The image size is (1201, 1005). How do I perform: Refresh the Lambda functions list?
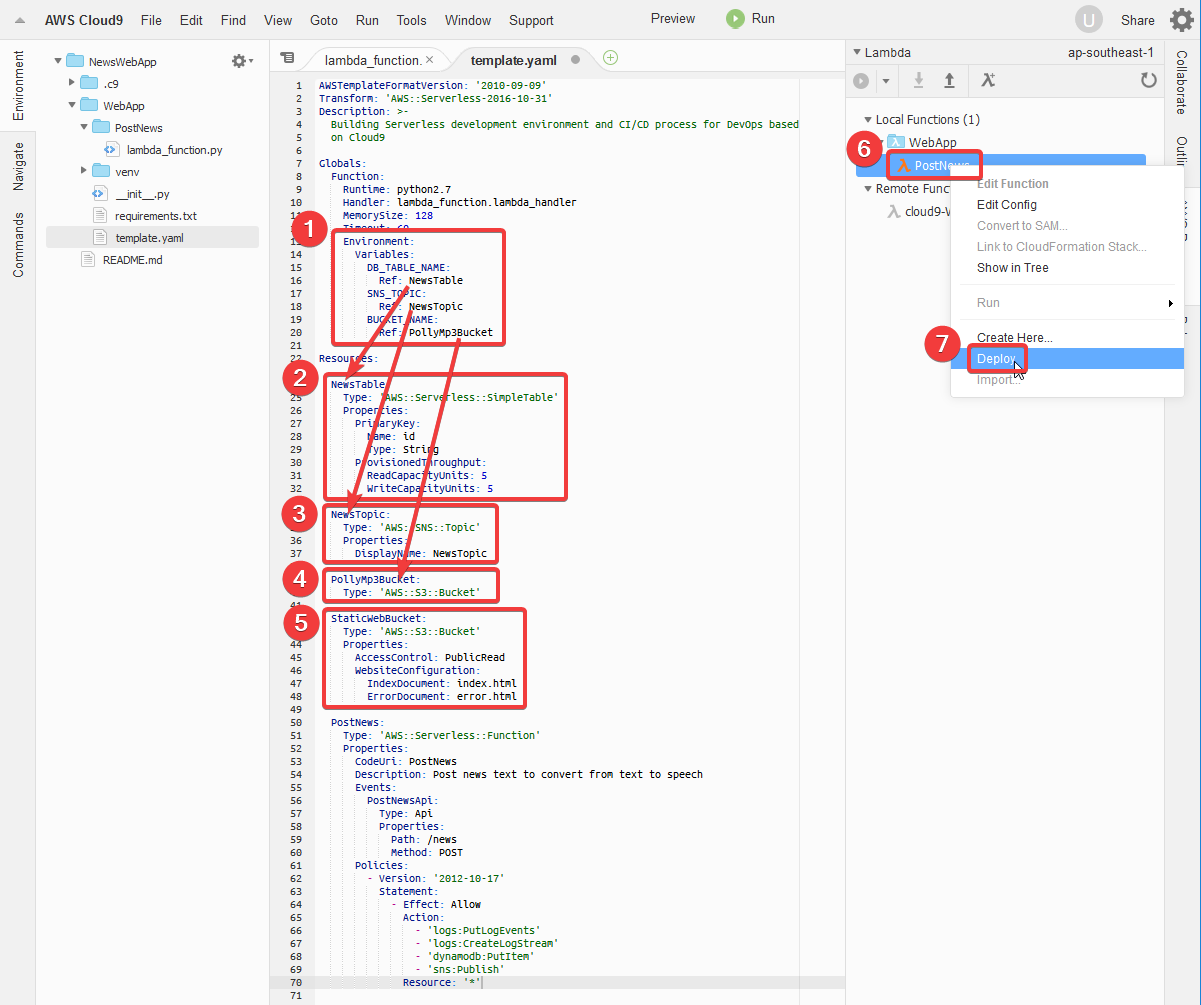(x=1149, y=80)
